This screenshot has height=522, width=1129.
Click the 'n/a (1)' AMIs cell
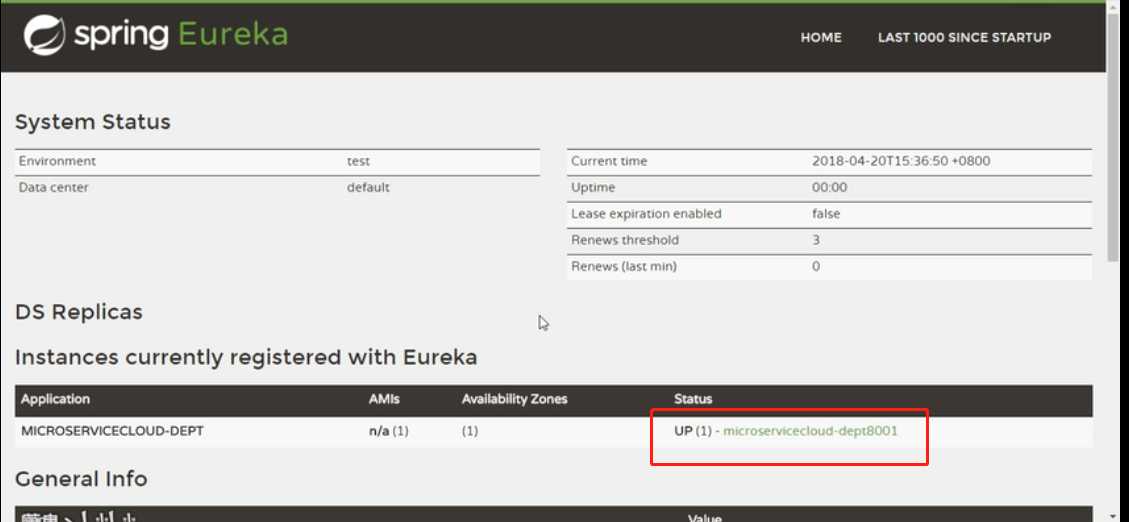389,431
